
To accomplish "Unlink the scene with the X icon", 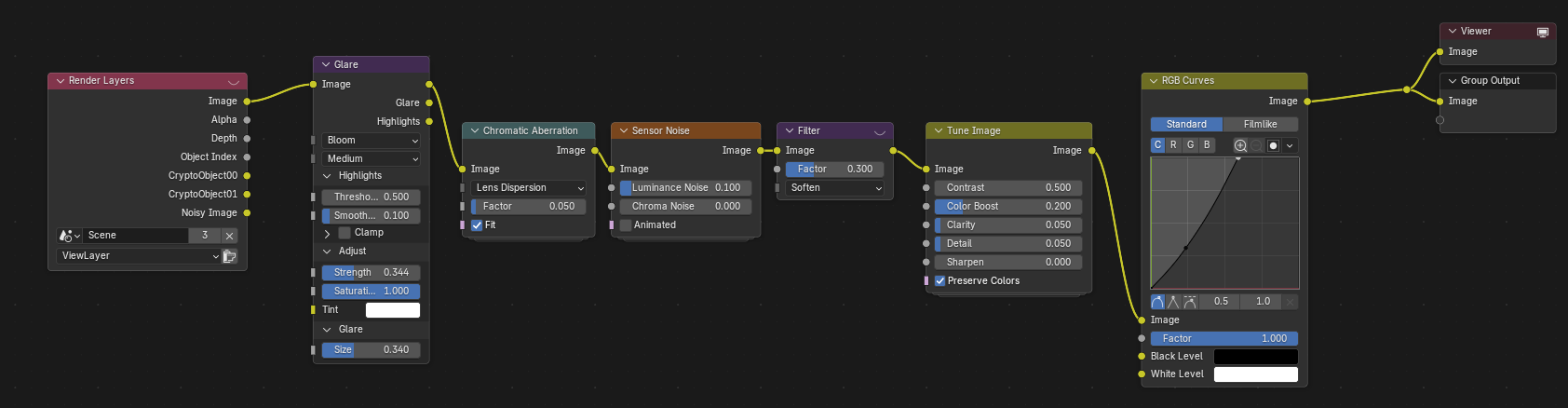I will (x=230, y=236).
